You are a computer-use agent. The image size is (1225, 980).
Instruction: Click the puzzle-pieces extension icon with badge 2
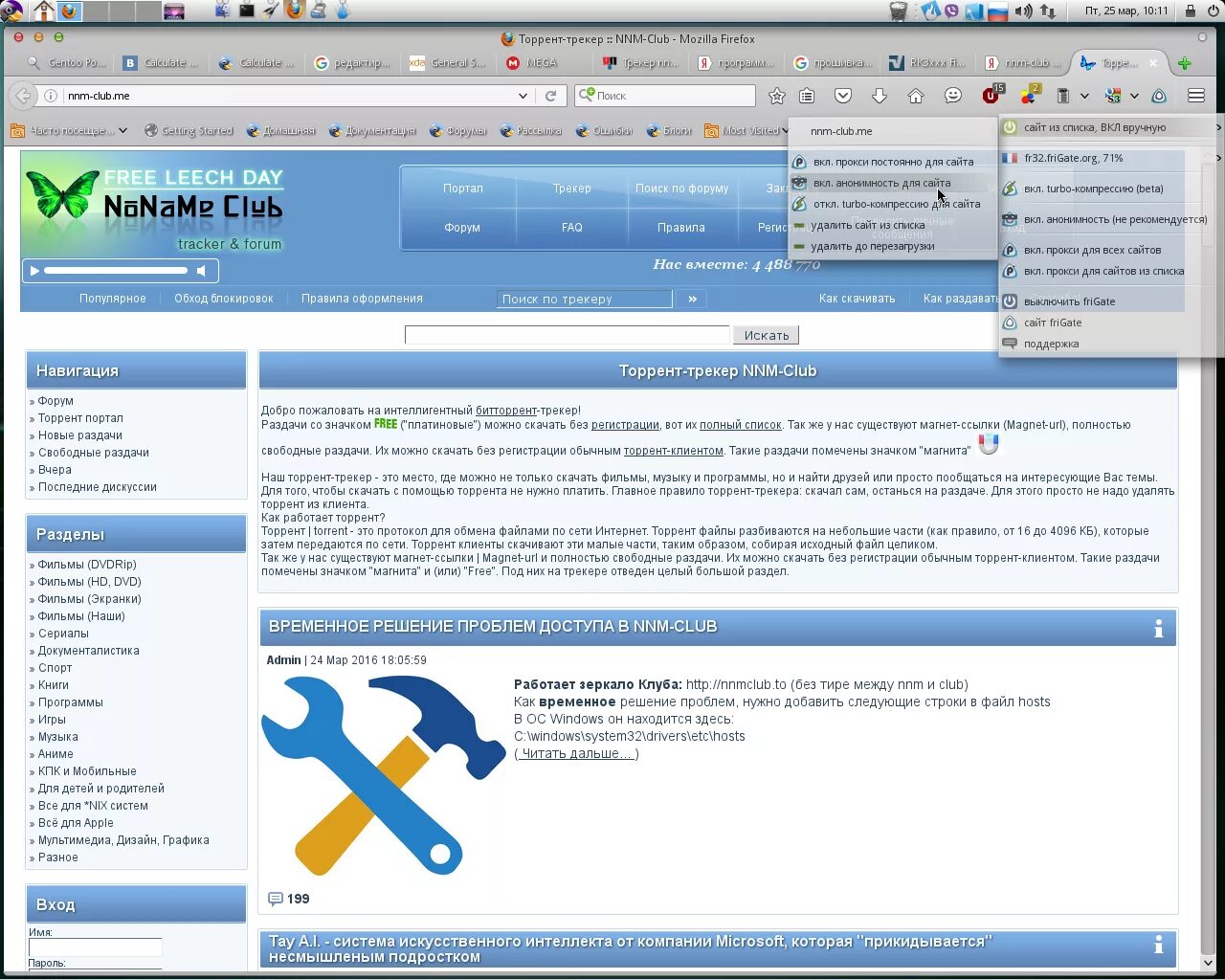[x=1029, y=95]
